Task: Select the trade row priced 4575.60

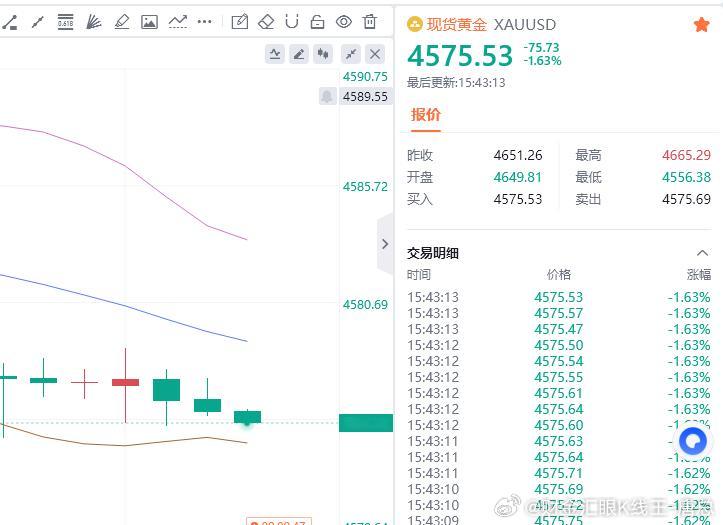Action: click(x=559, y=425)
